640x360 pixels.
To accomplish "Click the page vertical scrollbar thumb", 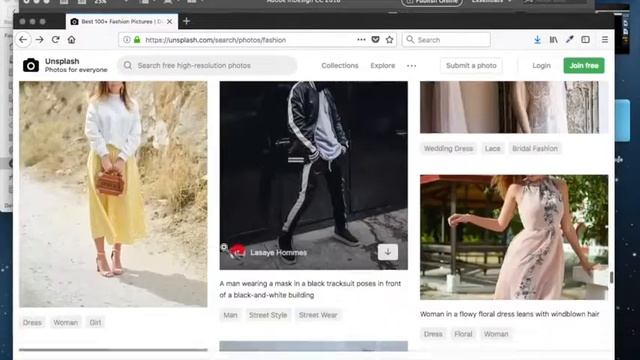I will [611, 277].
